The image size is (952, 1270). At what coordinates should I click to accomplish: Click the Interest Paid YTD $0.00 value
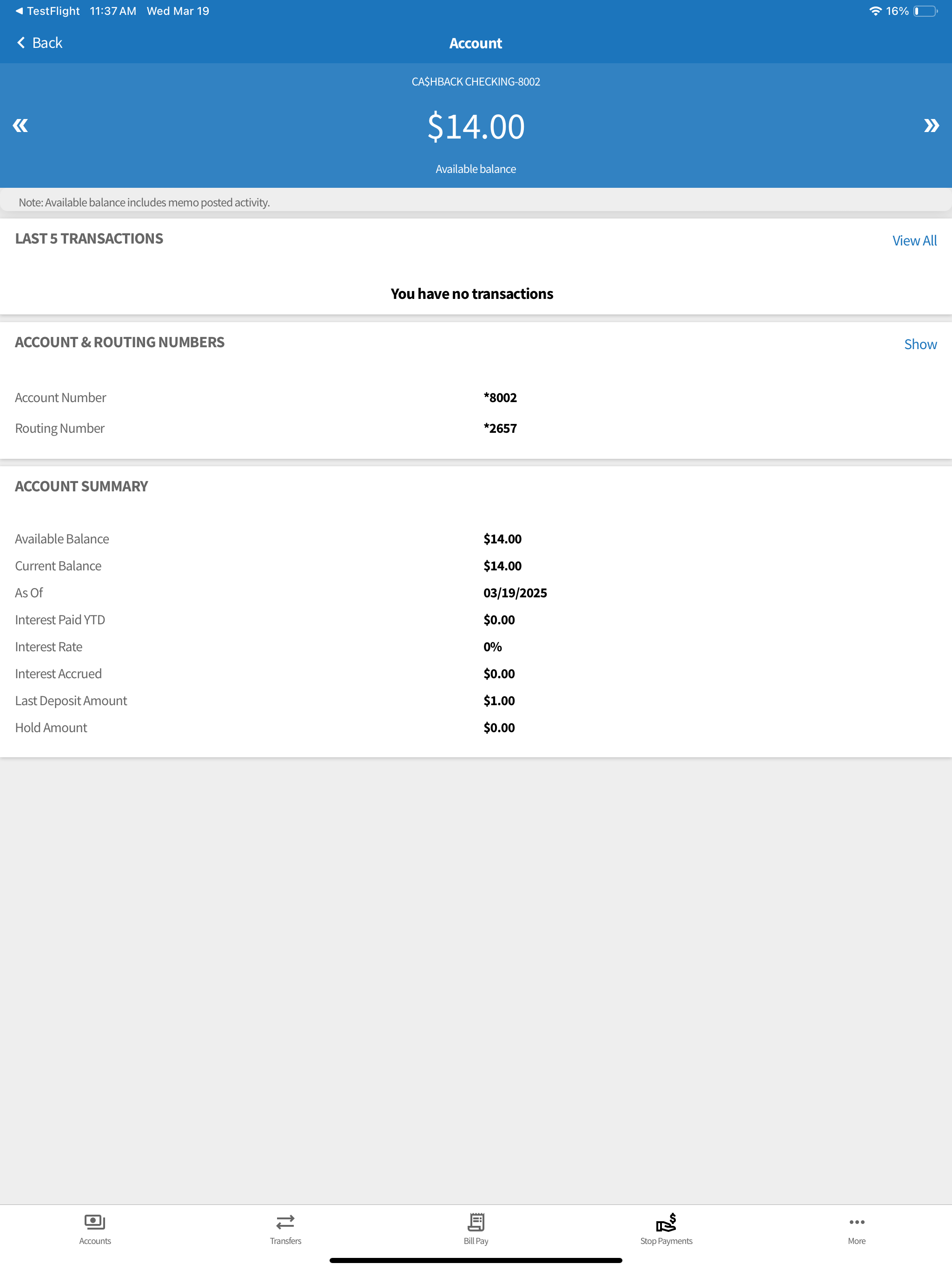(499, 620)
